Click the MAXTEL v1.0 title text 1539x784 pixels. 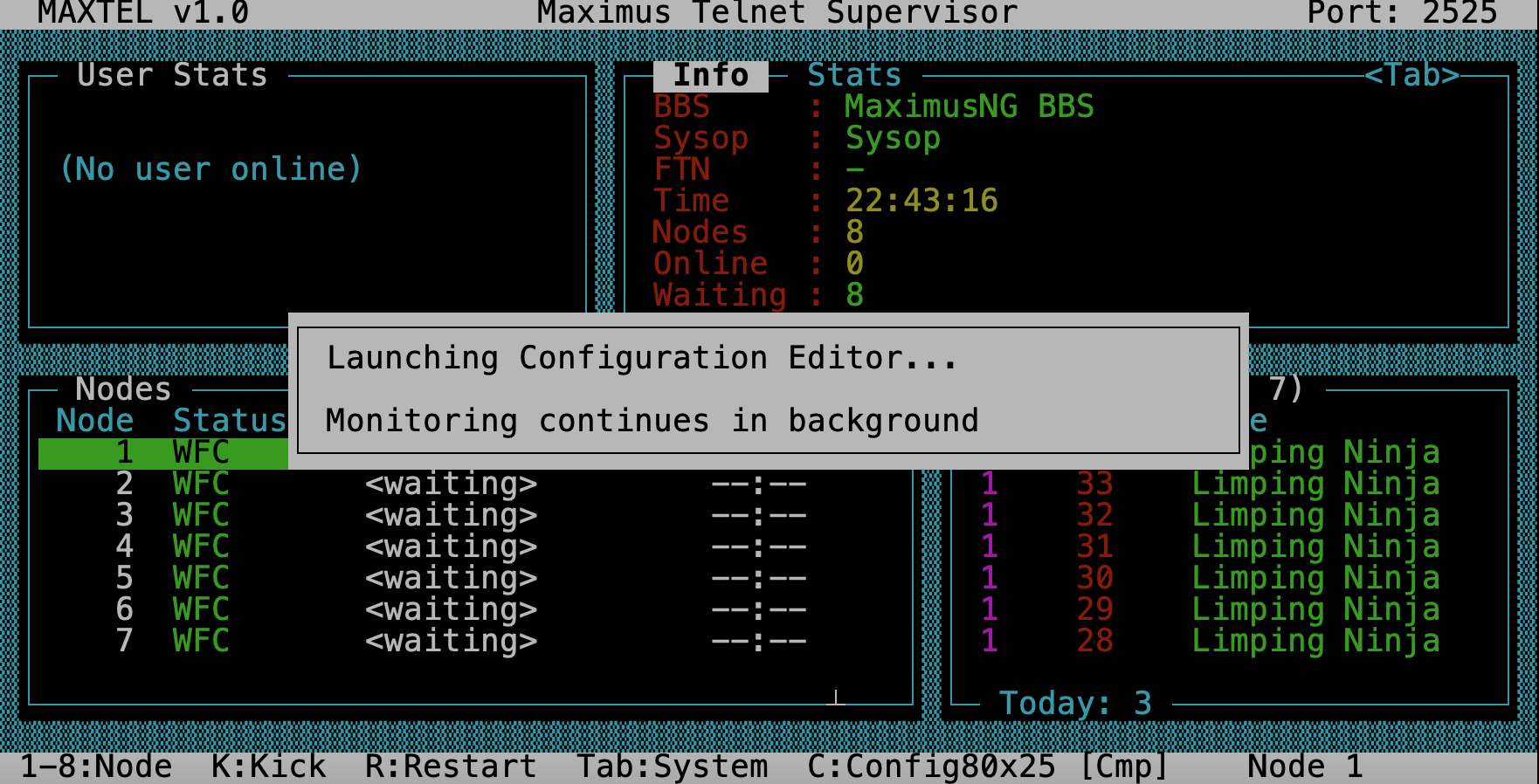tap(144, 13)
